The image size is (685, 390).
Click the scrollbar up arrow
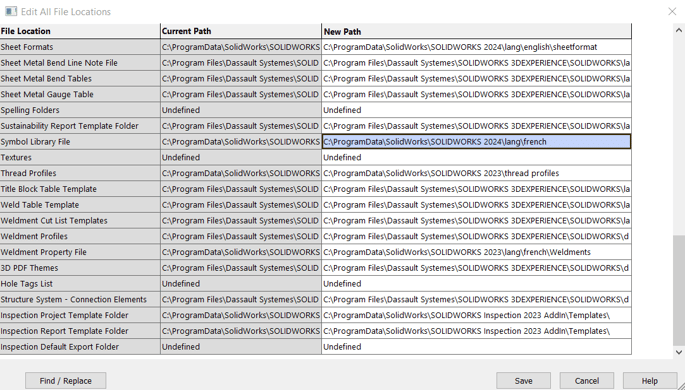click(678, 30)
